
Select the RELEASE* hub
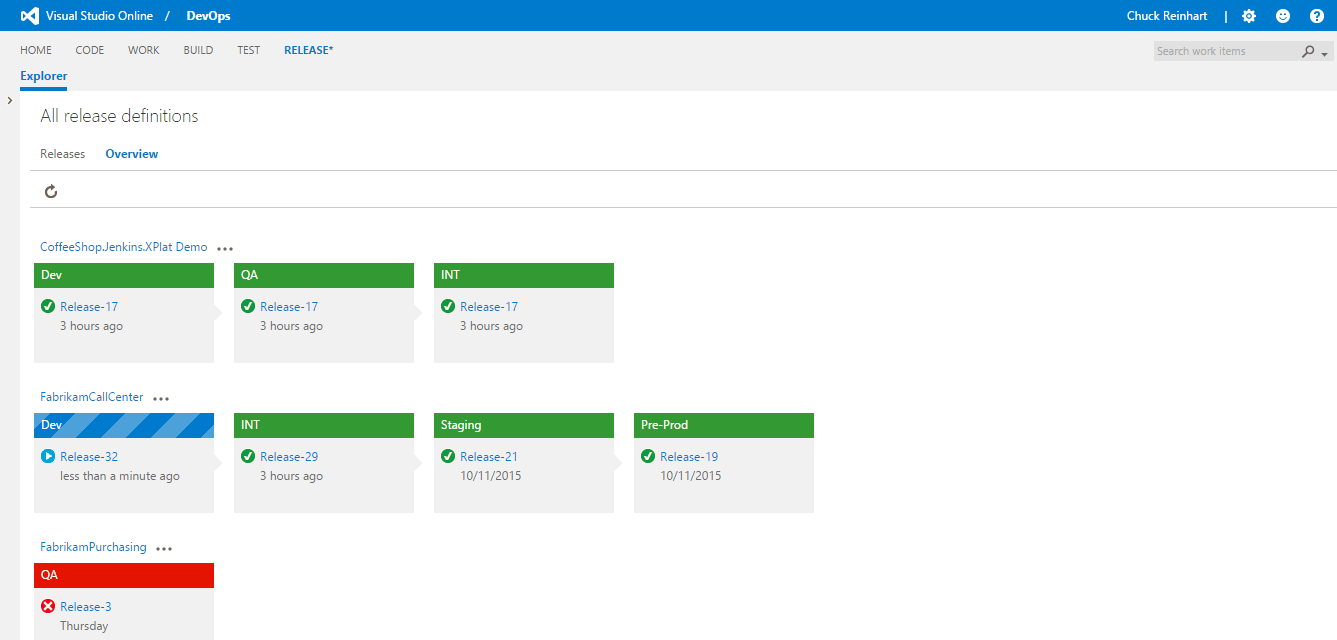(x=309, y=50)
